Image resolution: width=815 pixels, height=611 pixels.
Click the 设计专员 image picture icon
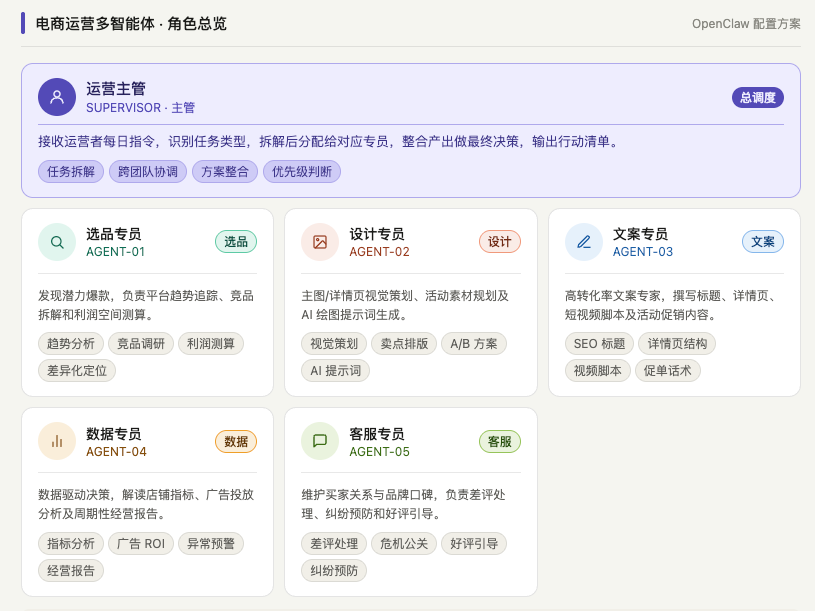(320, 242)
